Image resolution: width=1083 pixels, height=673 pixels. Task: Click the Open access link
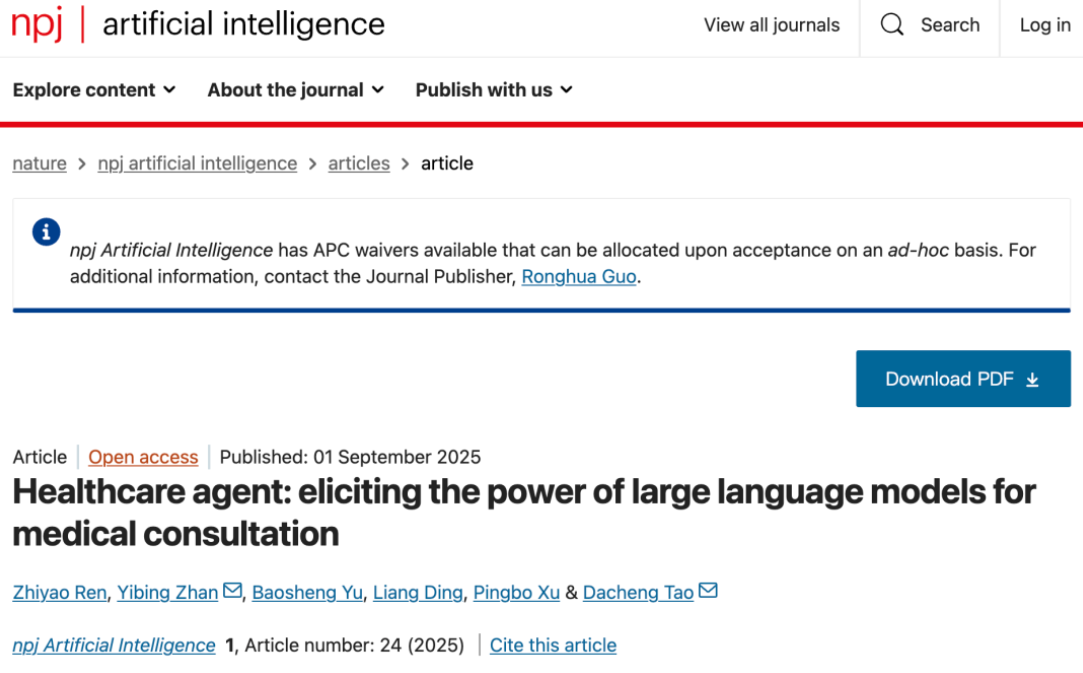tap(143, 457)
